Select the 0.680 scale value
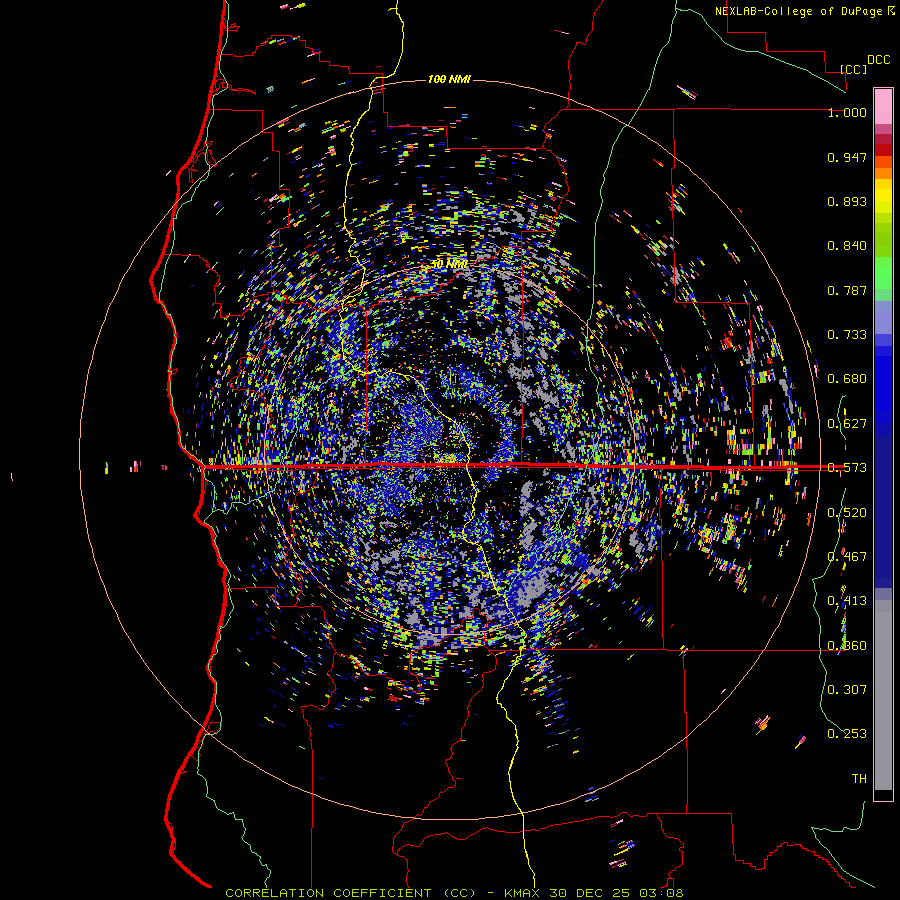This screenshot has height=900, width=900. 847,379
